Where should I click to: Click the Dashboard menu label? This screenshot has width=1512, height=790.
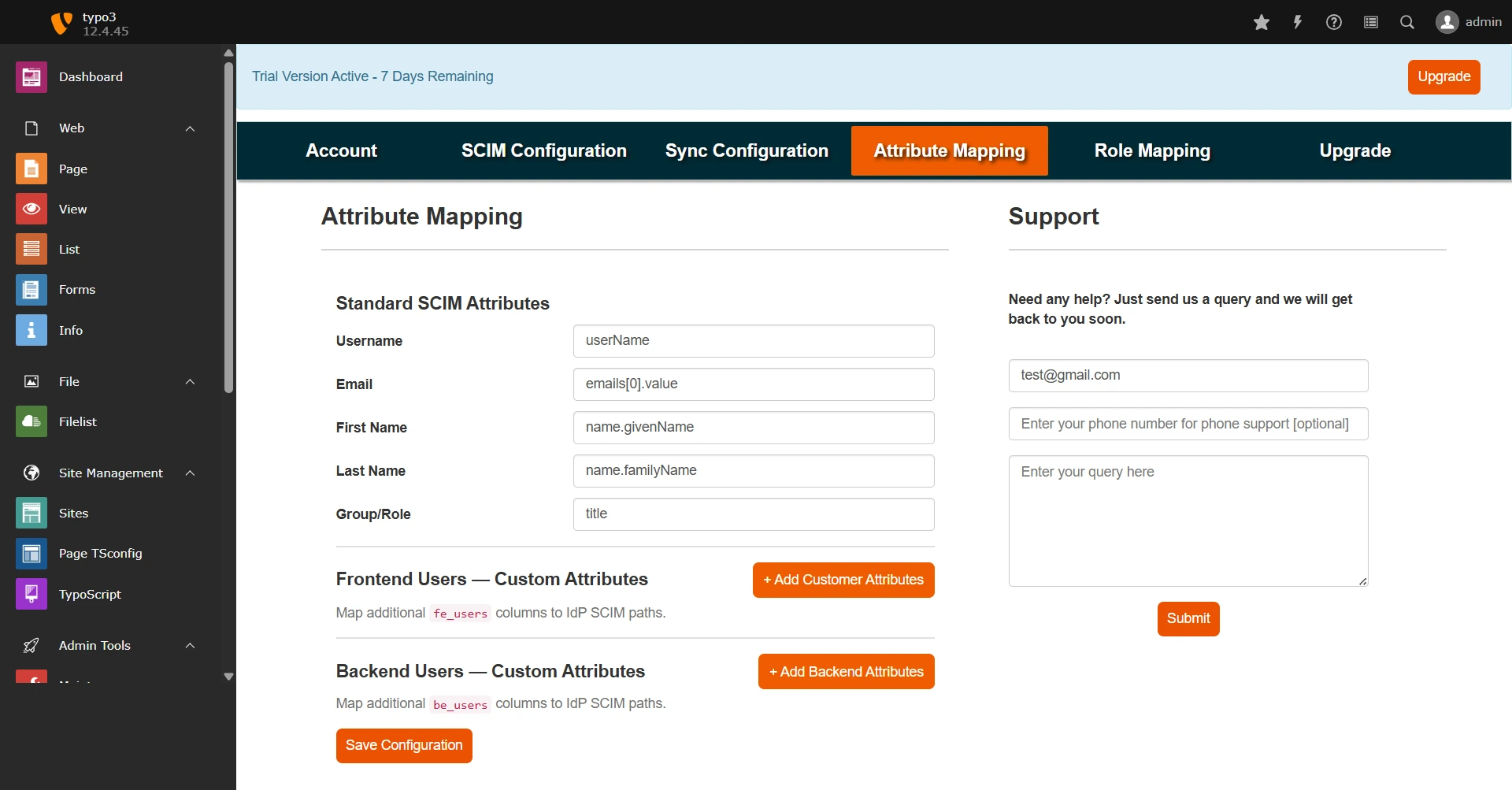pyautogui.click(x=91, y=77)
